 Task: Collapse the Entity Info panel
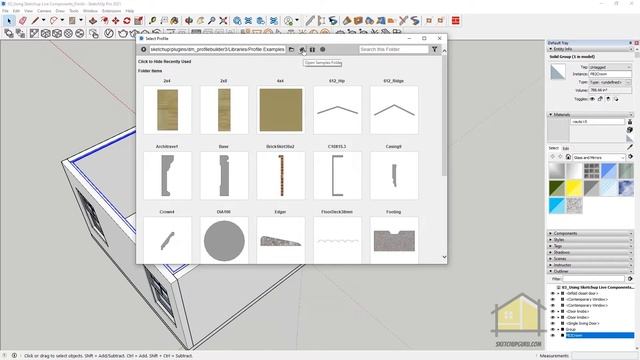point(590,49)
